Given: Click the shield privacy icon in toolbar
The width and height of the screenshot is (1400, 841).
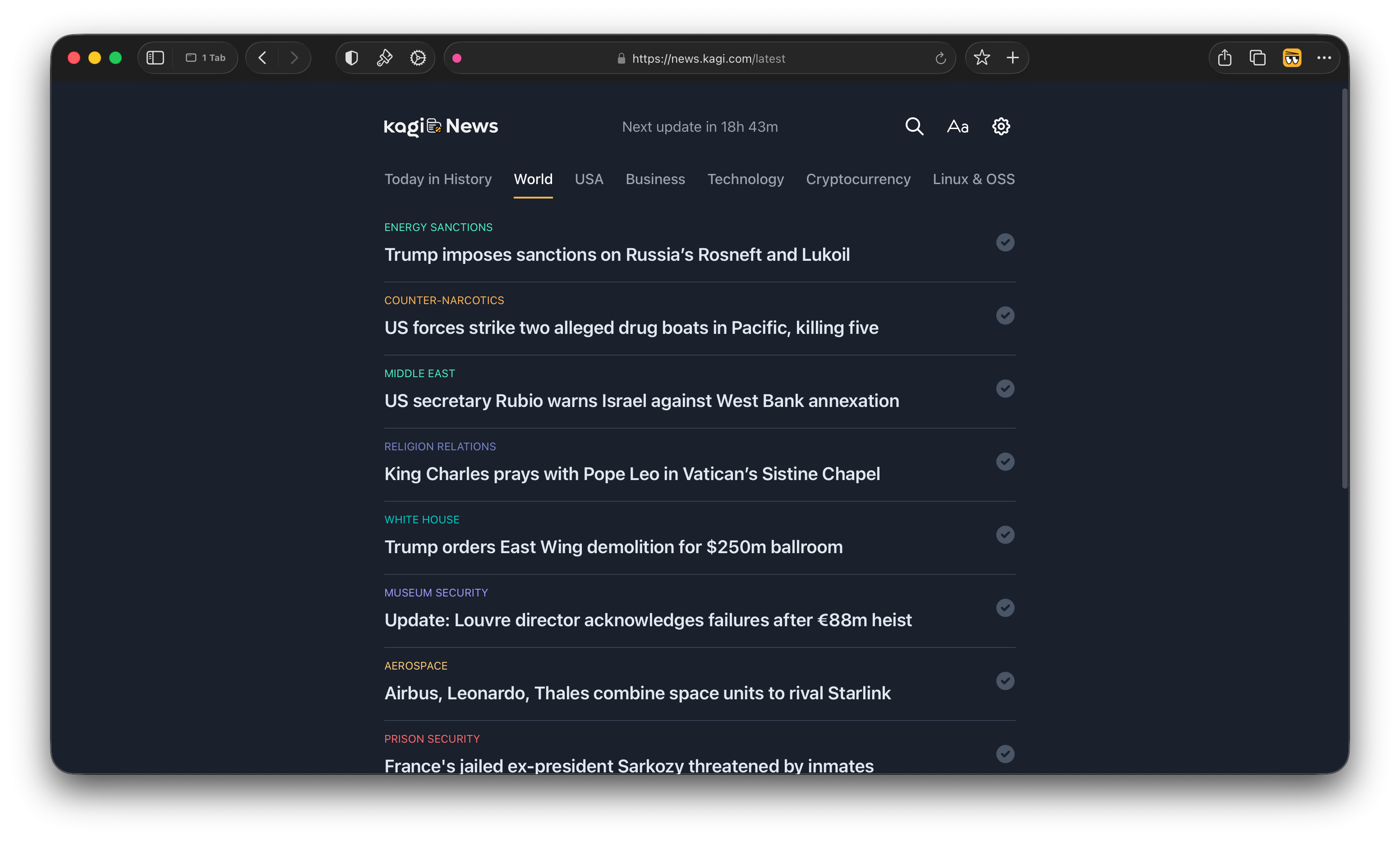Looking at the screenshot, I should pyautogui.click(x=351, y=58).
